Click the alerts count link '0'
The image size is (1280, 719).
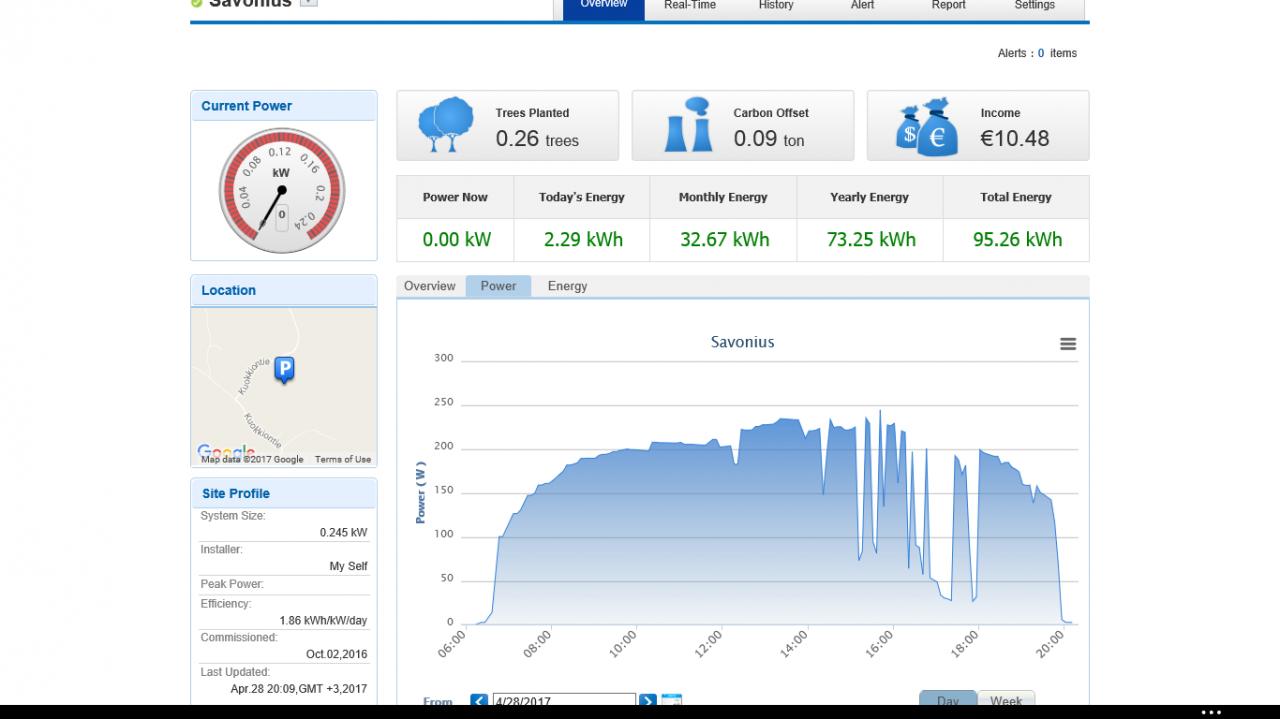(1041, 53)
